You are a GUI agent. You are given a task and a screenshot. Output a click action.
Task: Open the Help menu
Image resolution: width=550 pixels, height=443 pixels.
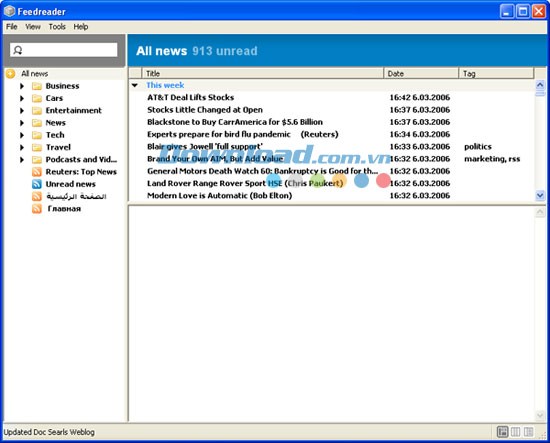tap(81, 27)
